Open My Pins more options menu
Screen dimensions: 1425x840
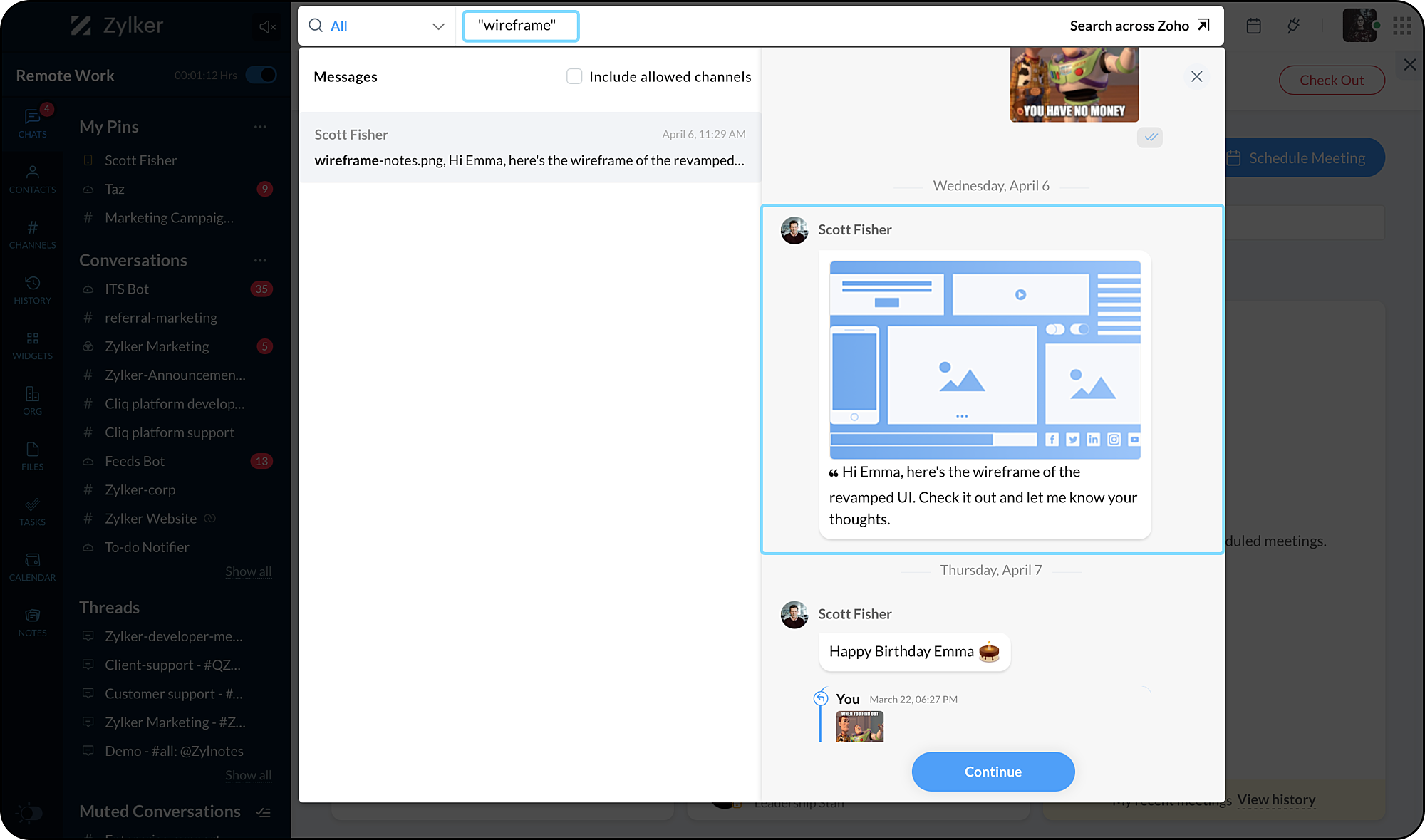(x=260, y=127)
